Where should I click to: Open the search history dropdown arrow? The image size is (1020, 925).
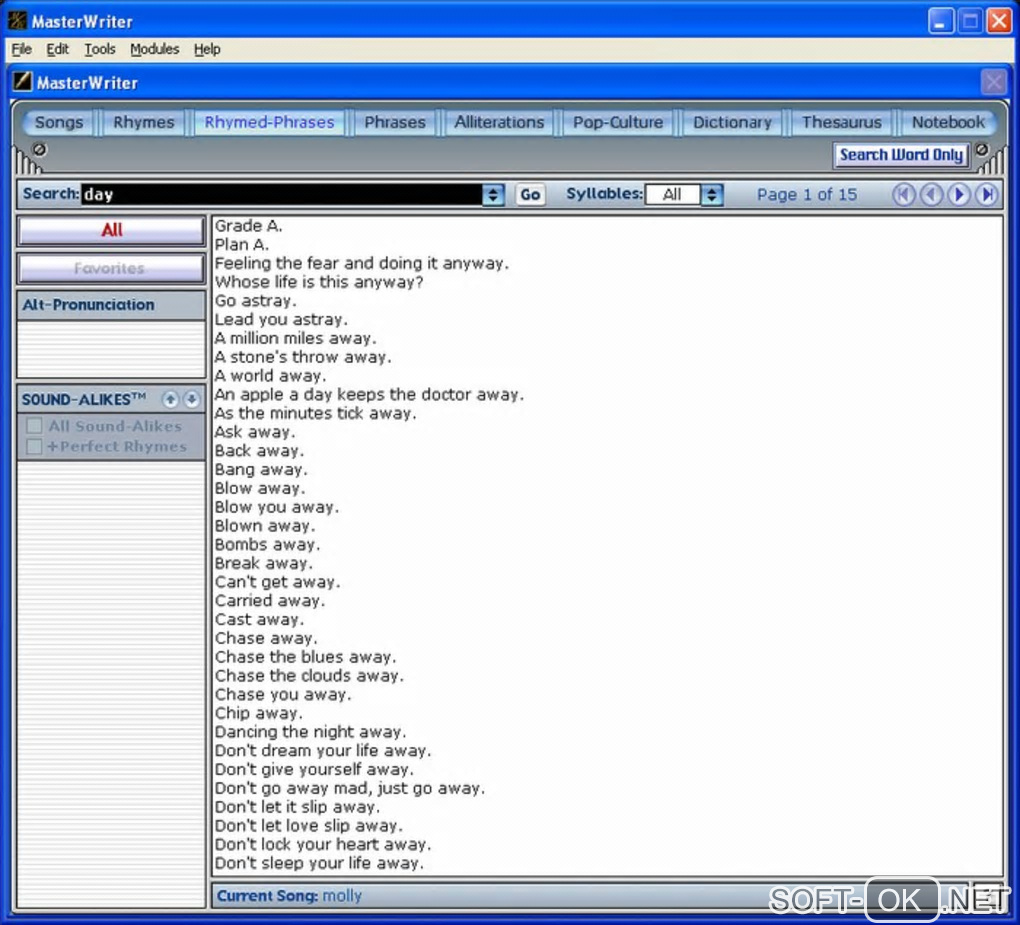click(x=493, y=194)
